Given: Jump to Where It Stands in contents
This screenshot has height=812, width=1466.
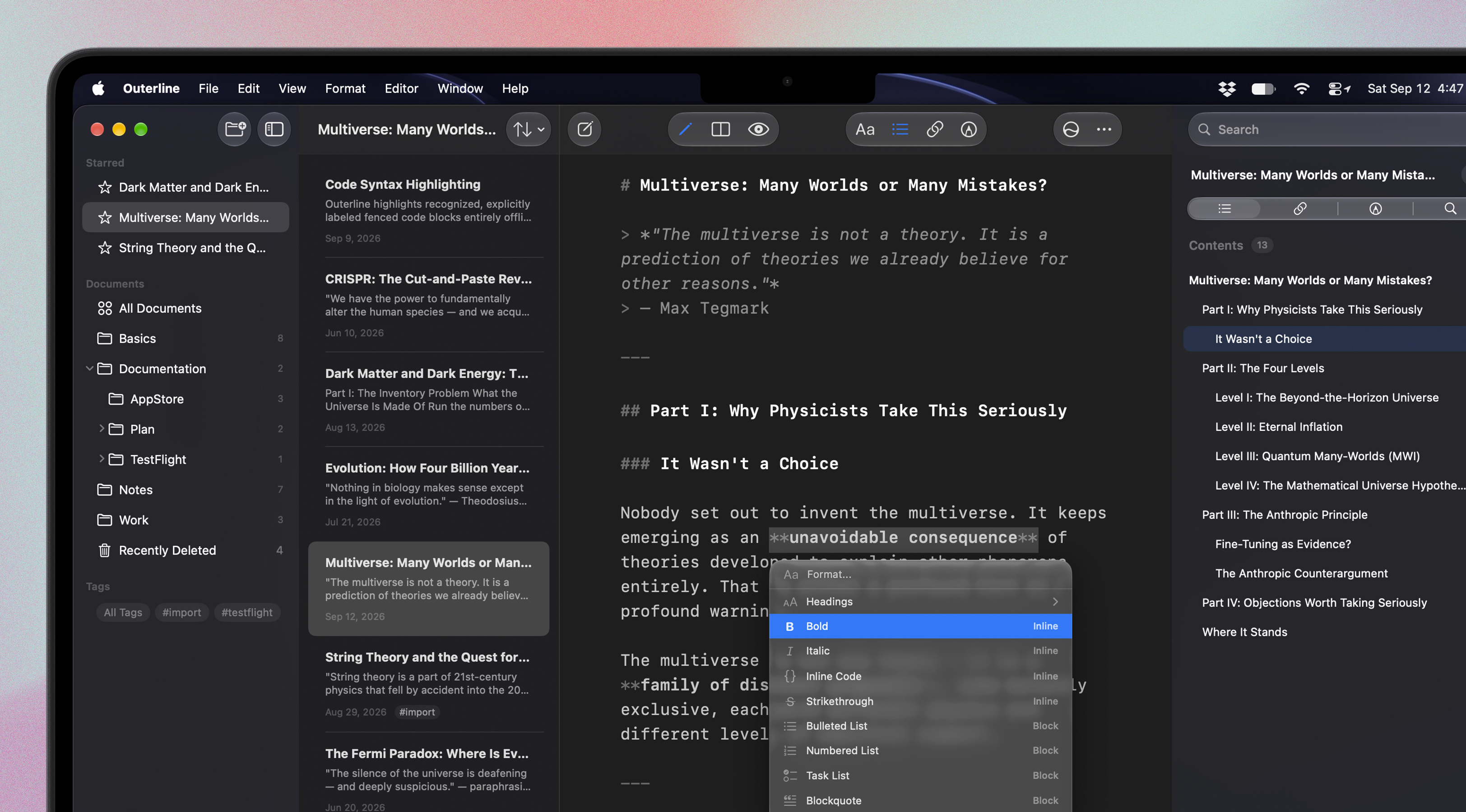Looking at the screenshot, I should 1244,632.
